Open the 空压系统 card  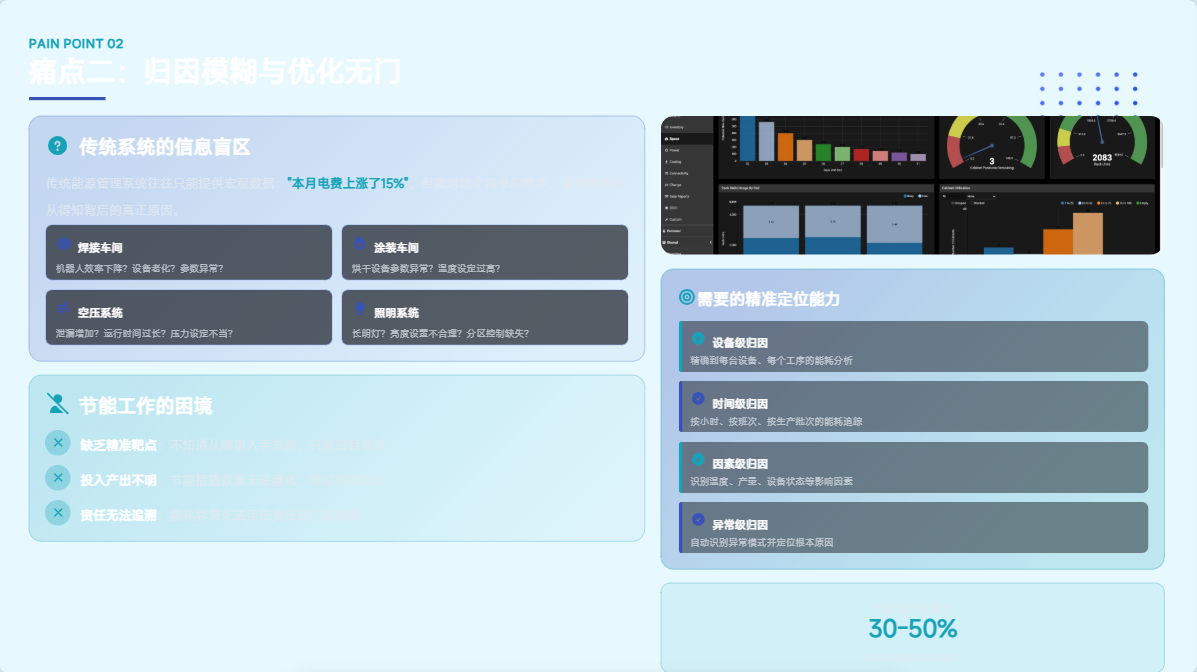coord(189,318)
